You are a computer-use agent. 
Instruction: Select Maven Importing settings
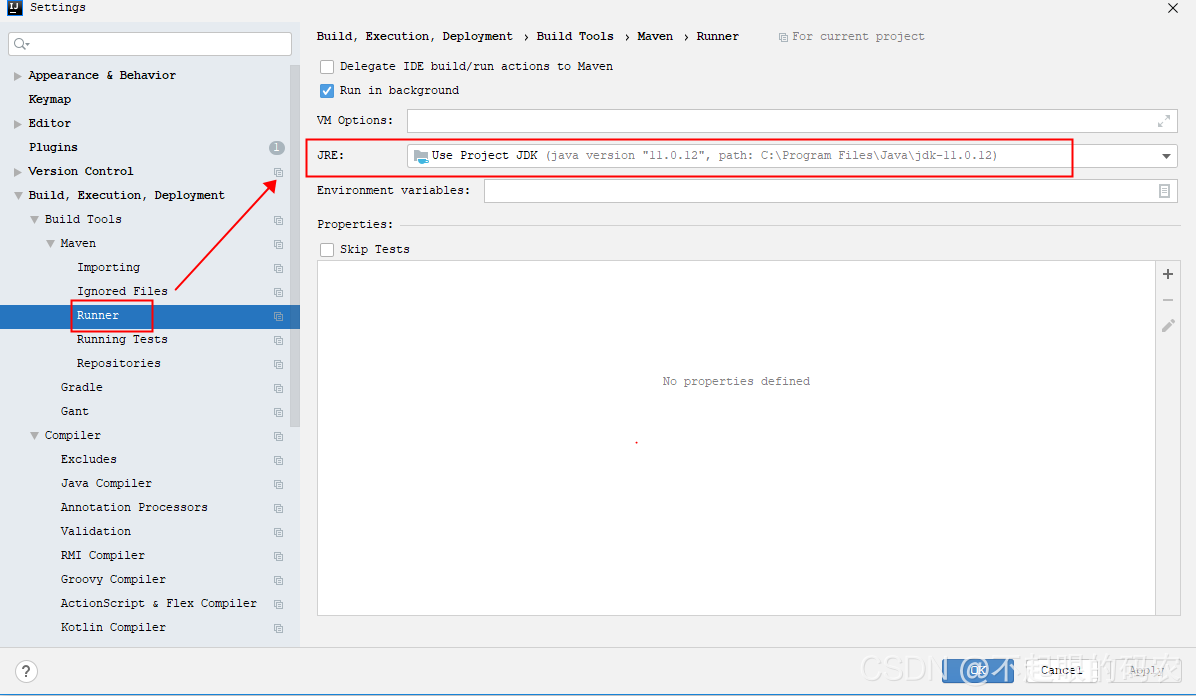point(108,267)
